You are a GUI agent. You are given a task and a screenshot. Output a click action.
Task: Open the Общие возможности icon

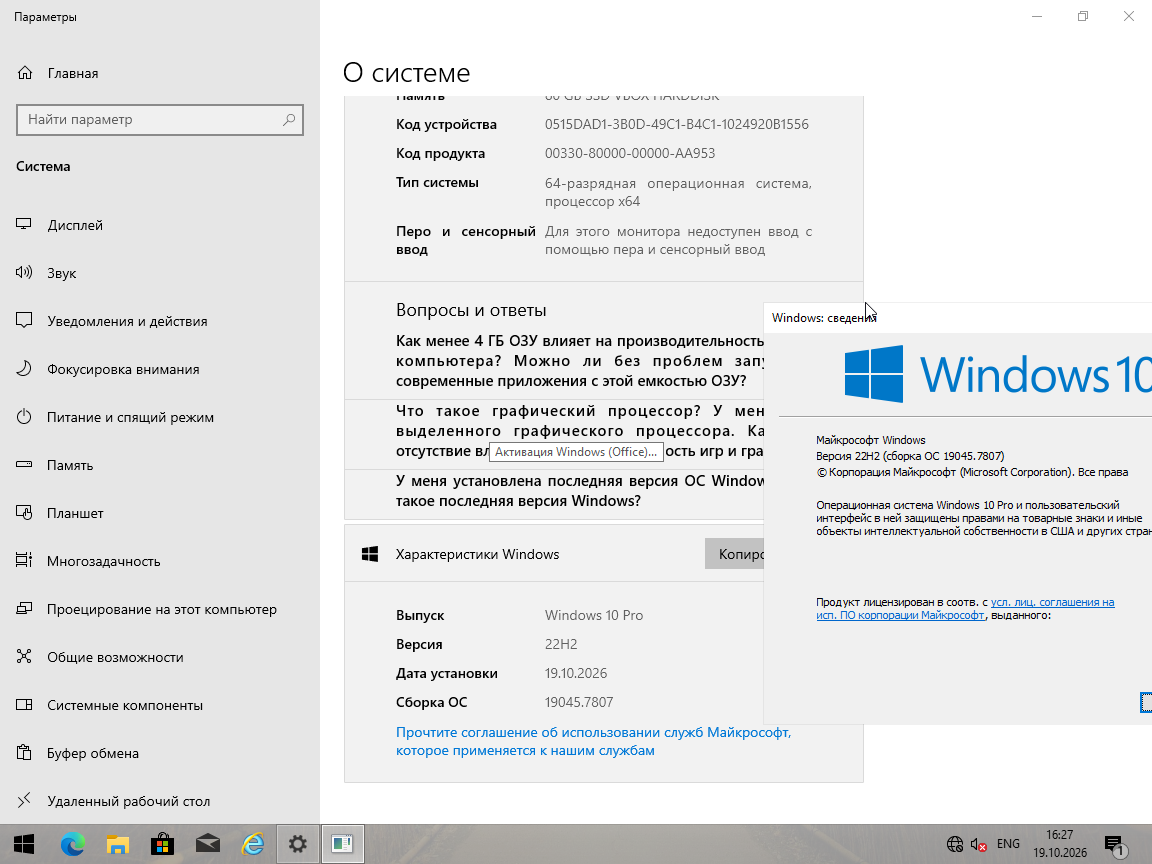click(x=24, y=657)
